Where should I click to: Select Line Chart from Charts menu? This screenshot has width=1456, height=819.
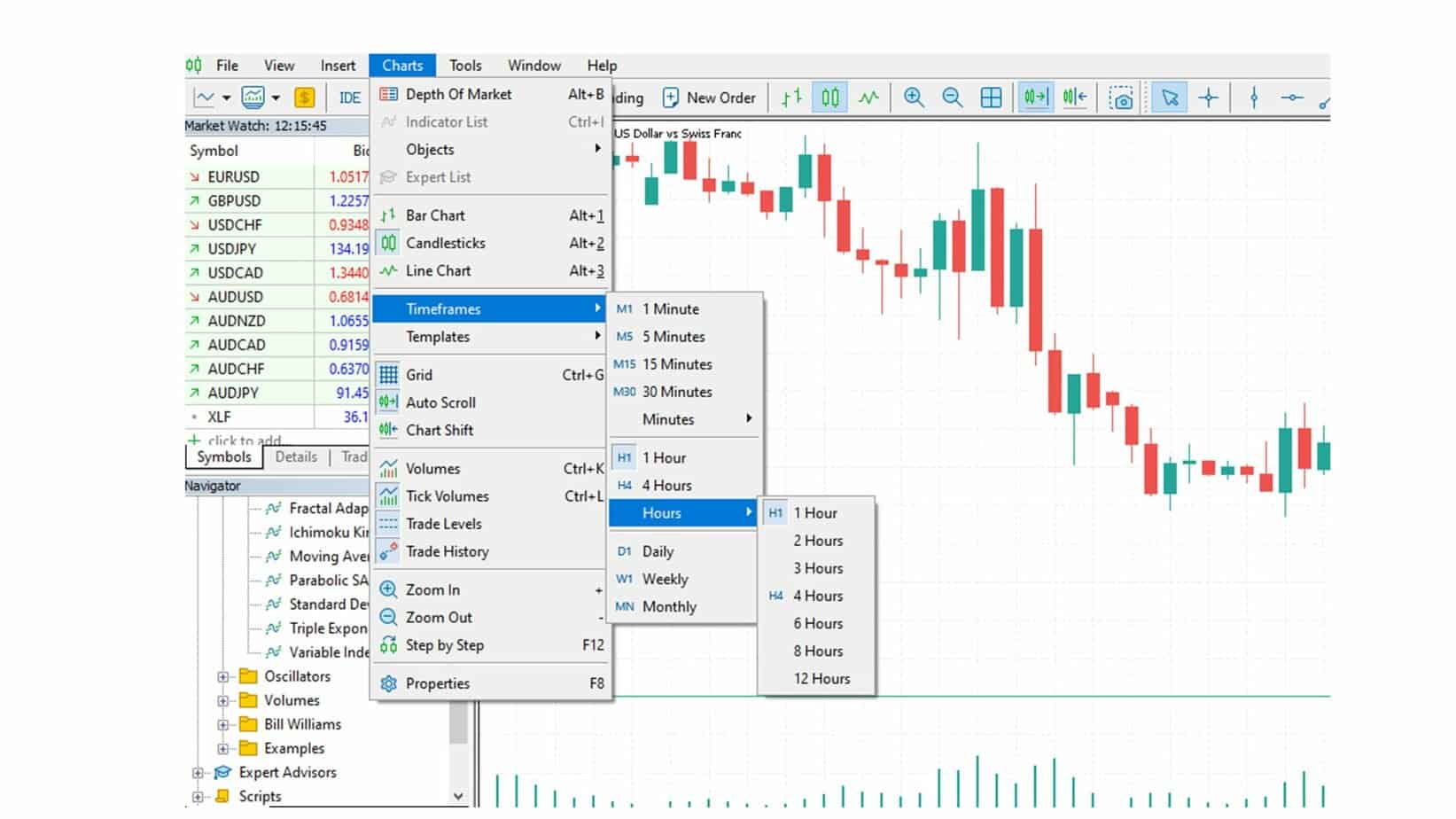[492, 270]
